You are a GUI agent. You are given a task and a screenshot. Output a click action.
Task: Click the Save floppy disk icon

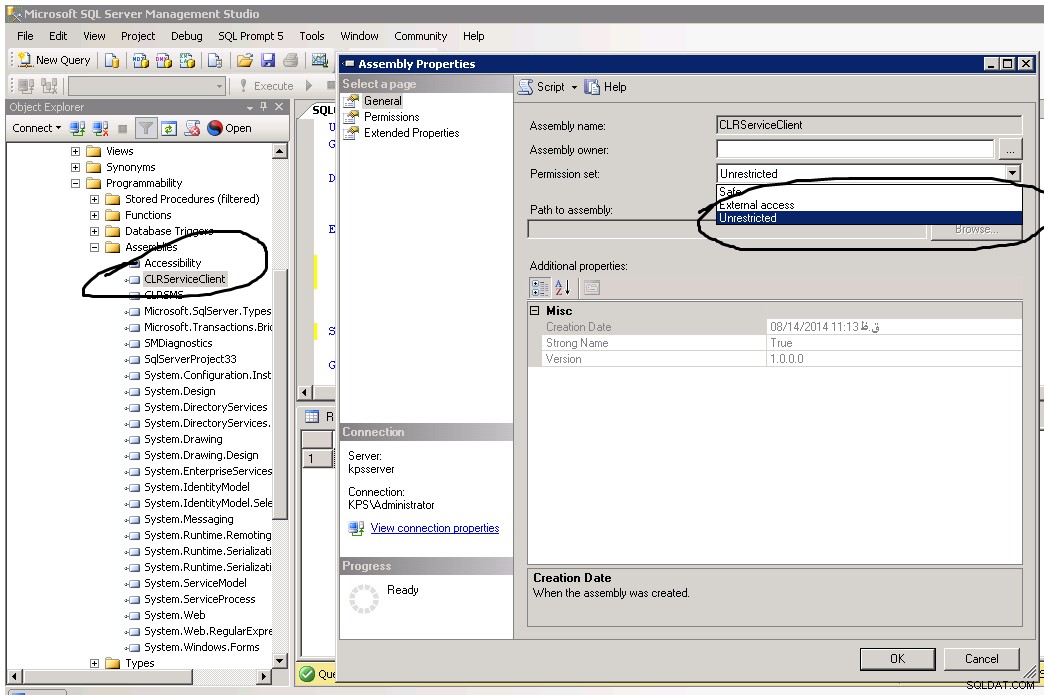[268, 61]
